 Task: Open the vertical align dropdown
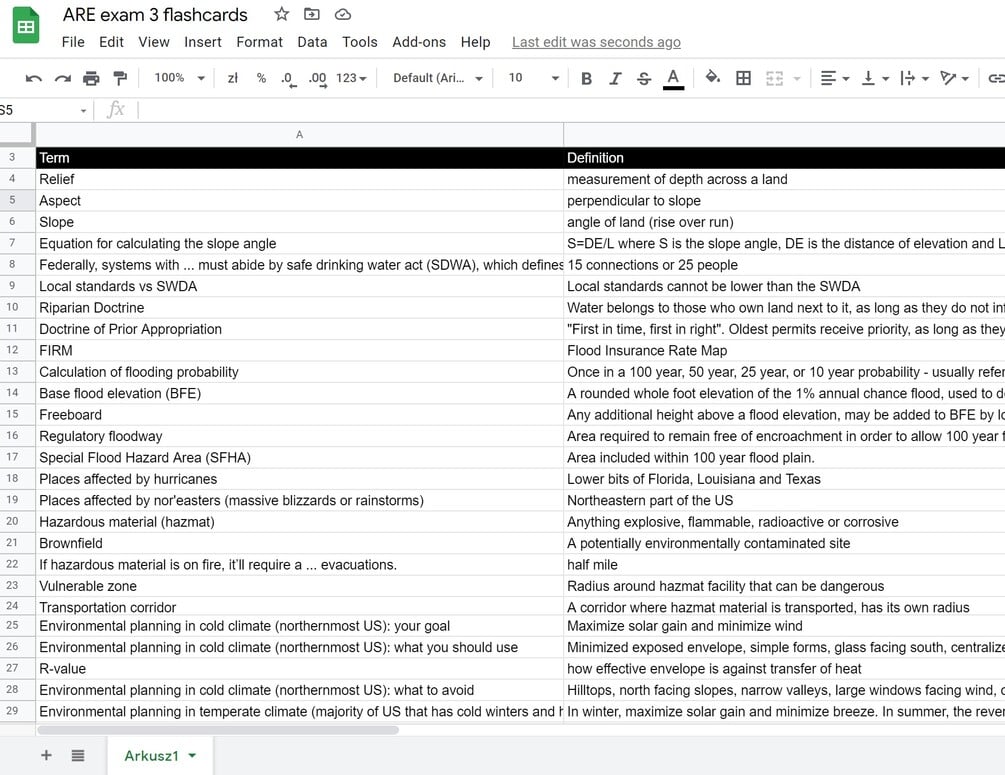click(x=875, y=78)
